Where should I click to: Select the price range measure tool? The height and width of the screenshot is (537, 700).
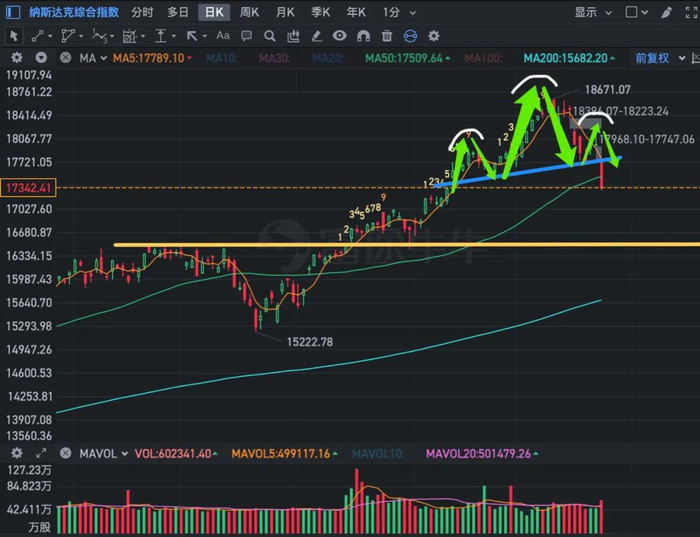(160, 36)
